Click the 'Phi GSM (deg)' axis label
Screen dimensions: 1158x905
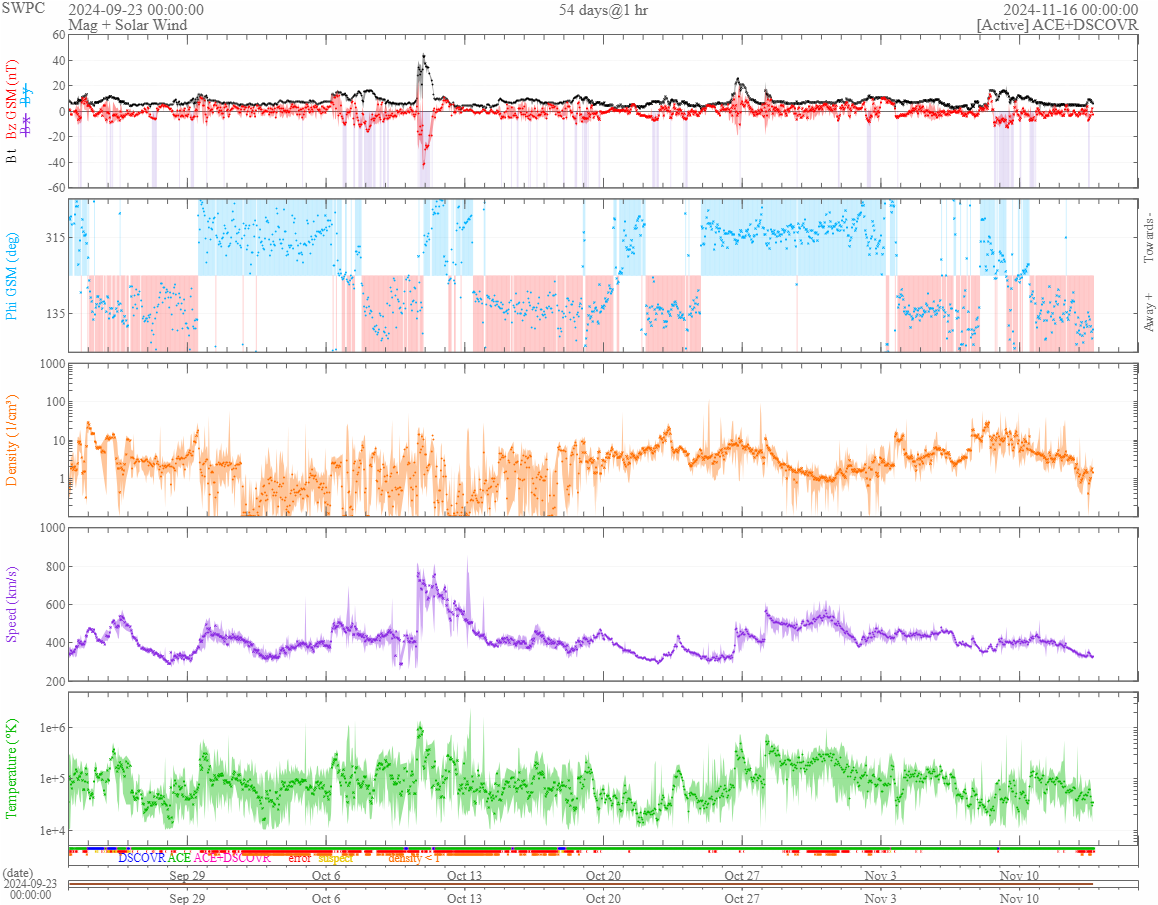click(11, 276)
